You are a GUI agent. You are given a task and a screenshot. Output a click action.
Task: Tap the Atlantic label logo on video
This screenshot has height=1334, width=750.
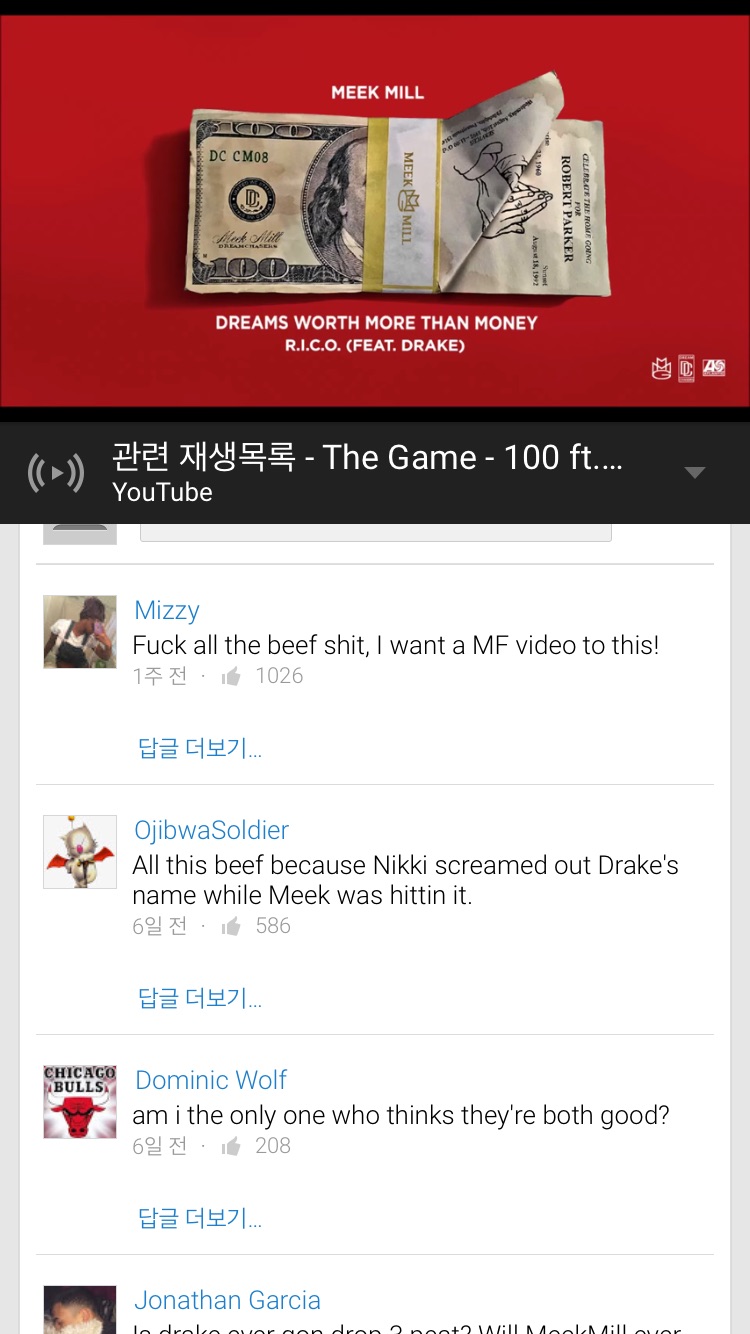click(713, 368)
